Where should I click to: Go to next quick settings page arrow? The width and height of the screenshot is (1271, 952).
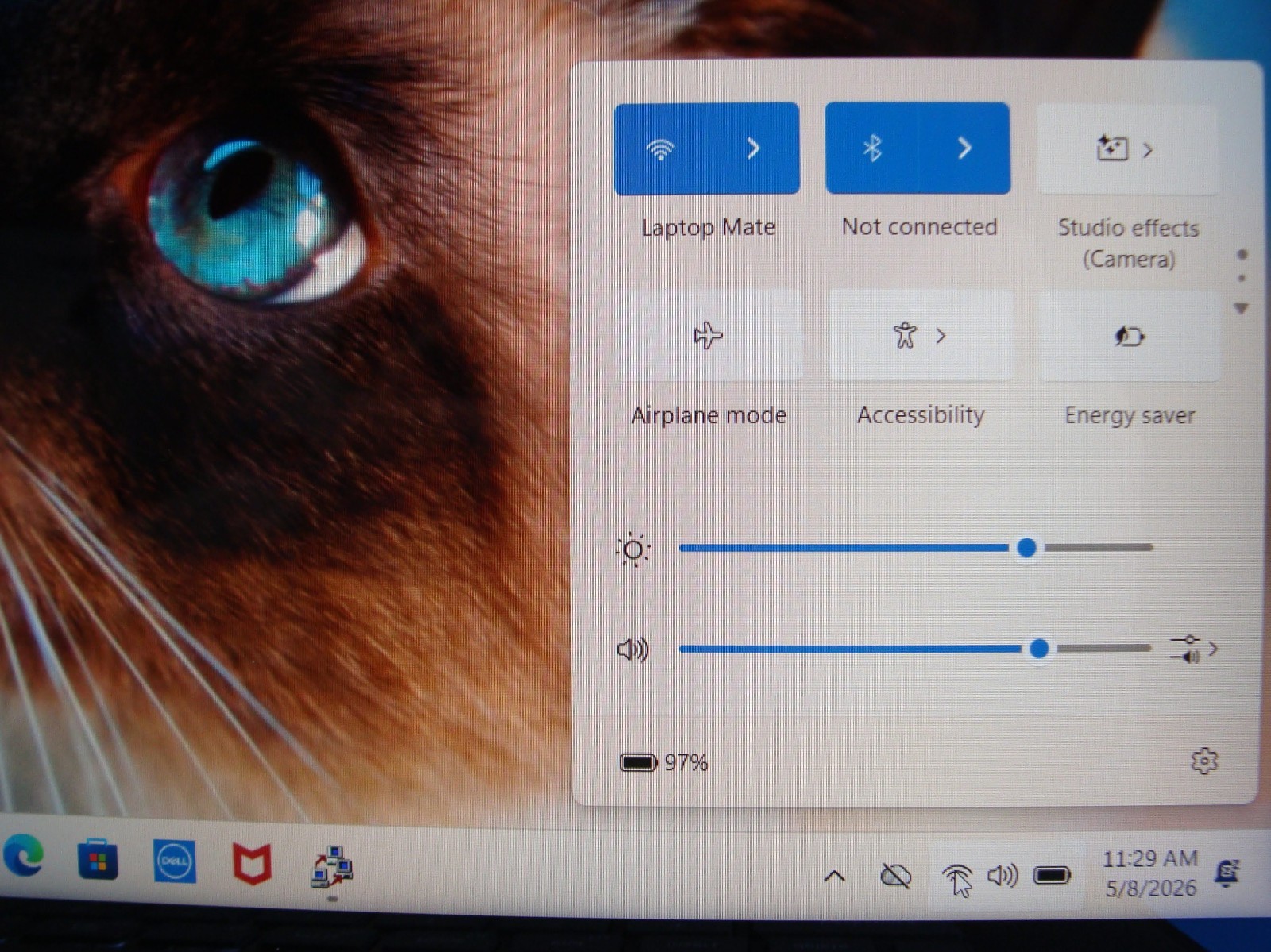point(1241,307)
